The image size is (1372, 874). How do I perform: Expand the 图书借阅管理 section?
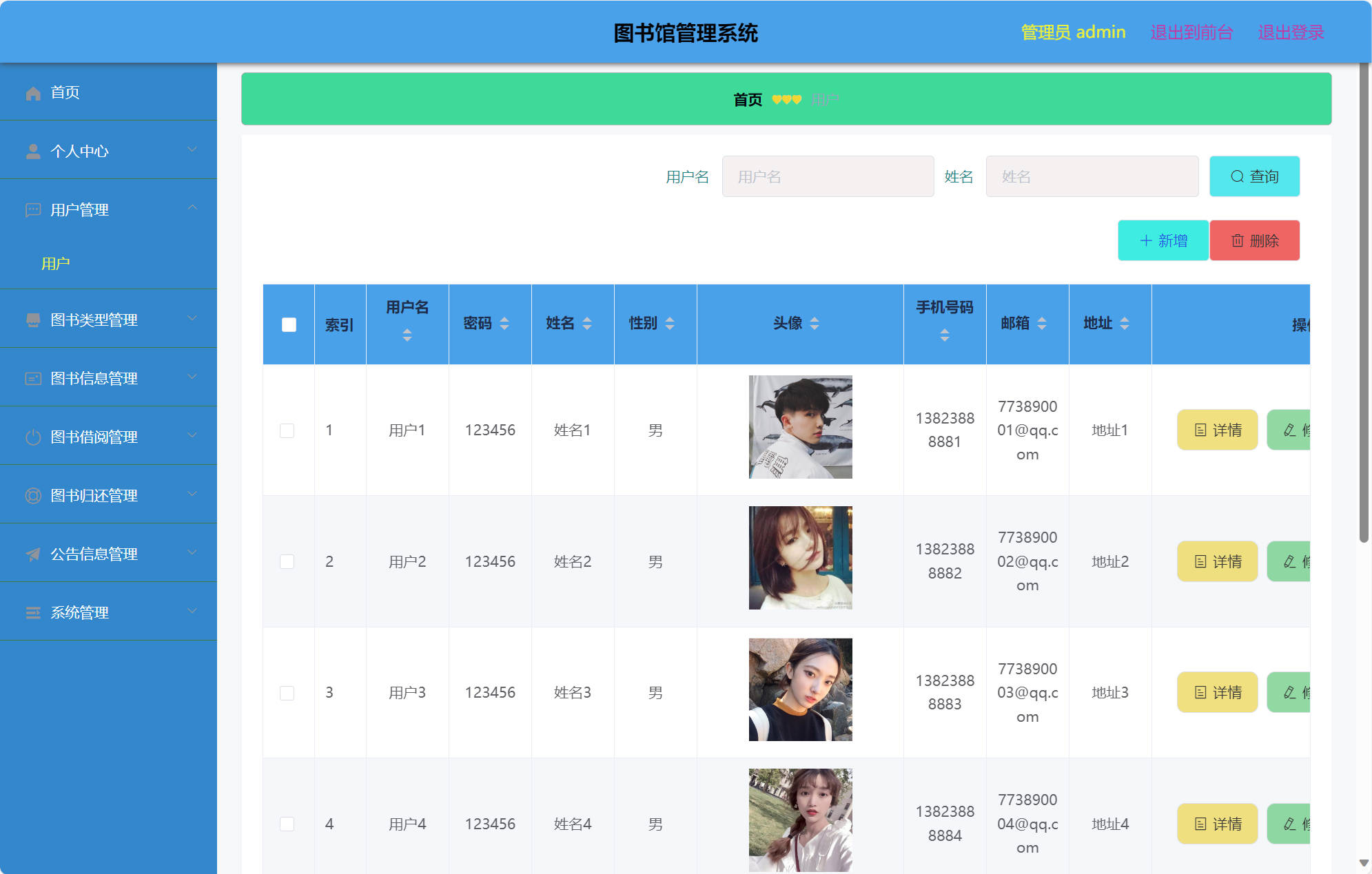192,435
